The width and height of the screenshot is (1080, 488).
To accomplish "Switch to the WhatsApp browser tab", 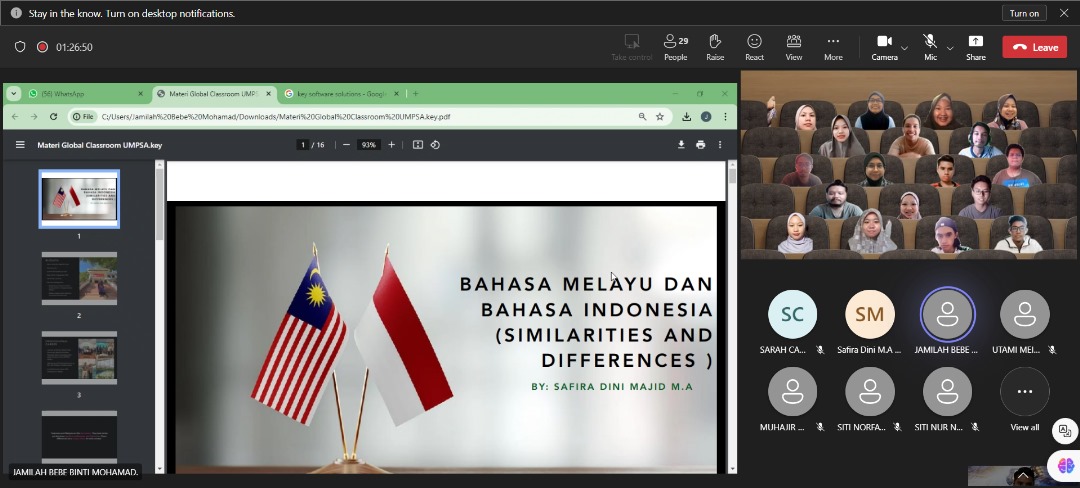I will (x=86, y=94).
